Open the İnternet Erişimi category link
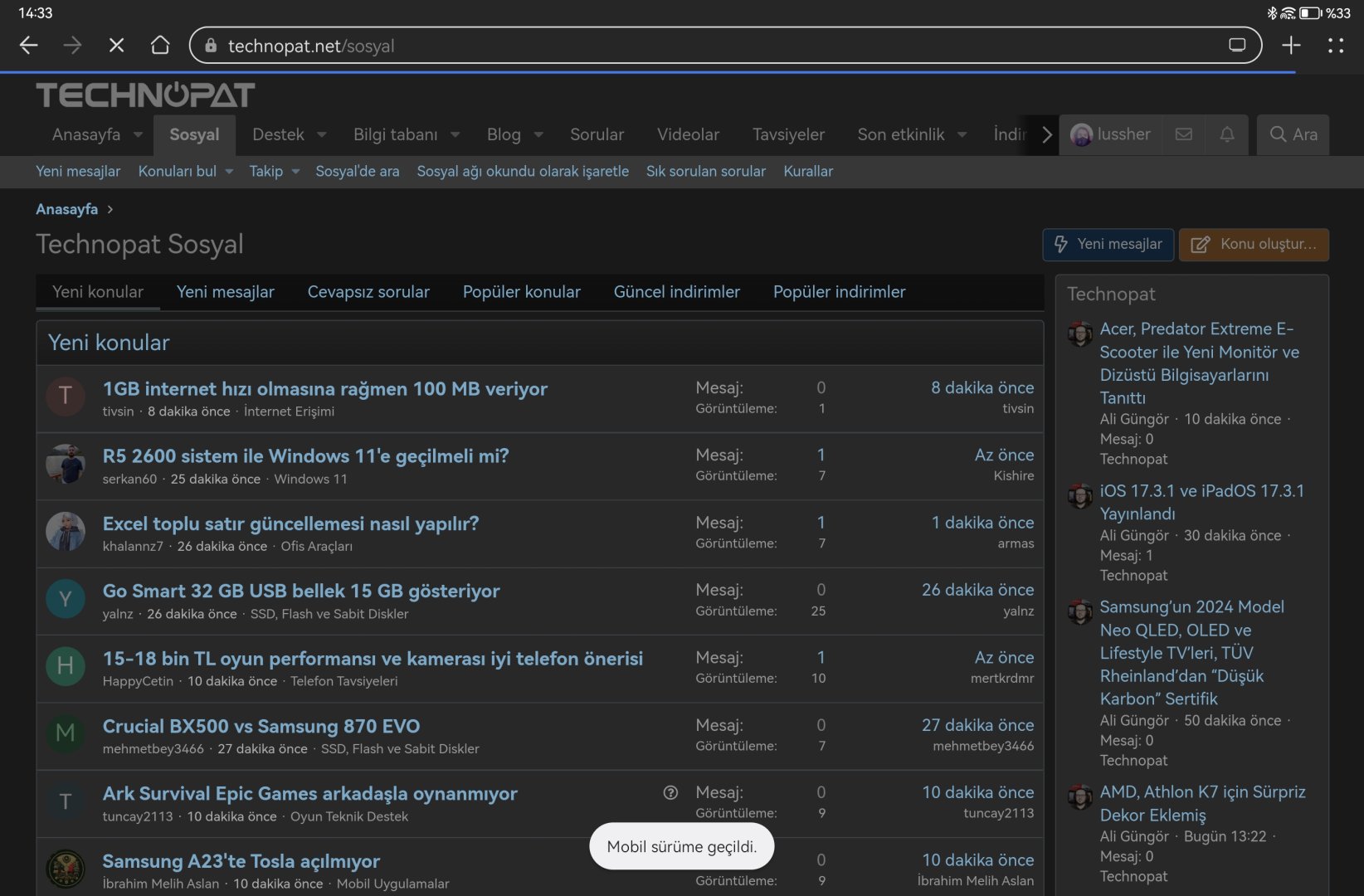Viewport: 1364px width, 896px height. click(x=290, y=411)
